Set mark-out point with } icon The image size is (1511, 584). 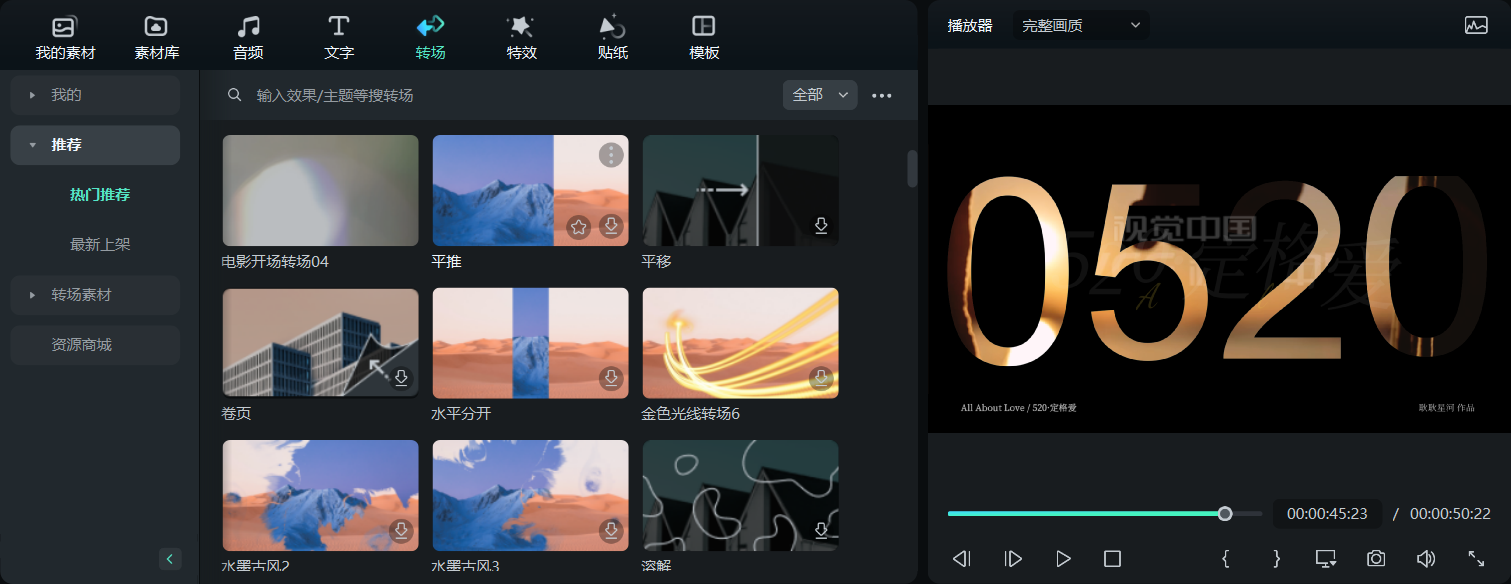1276,559
